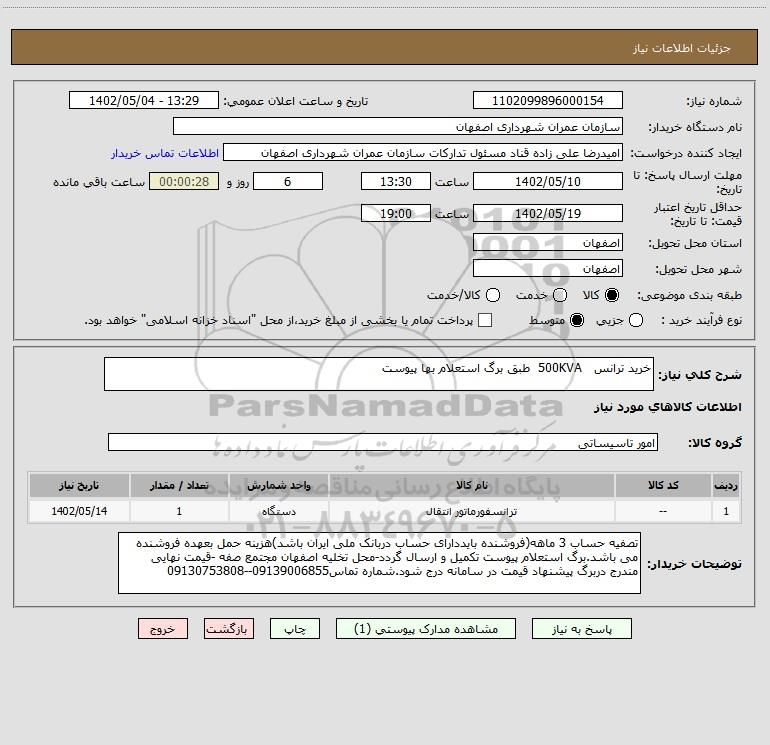
Task: Click the بازگشت back button
Action: point(229,629)
